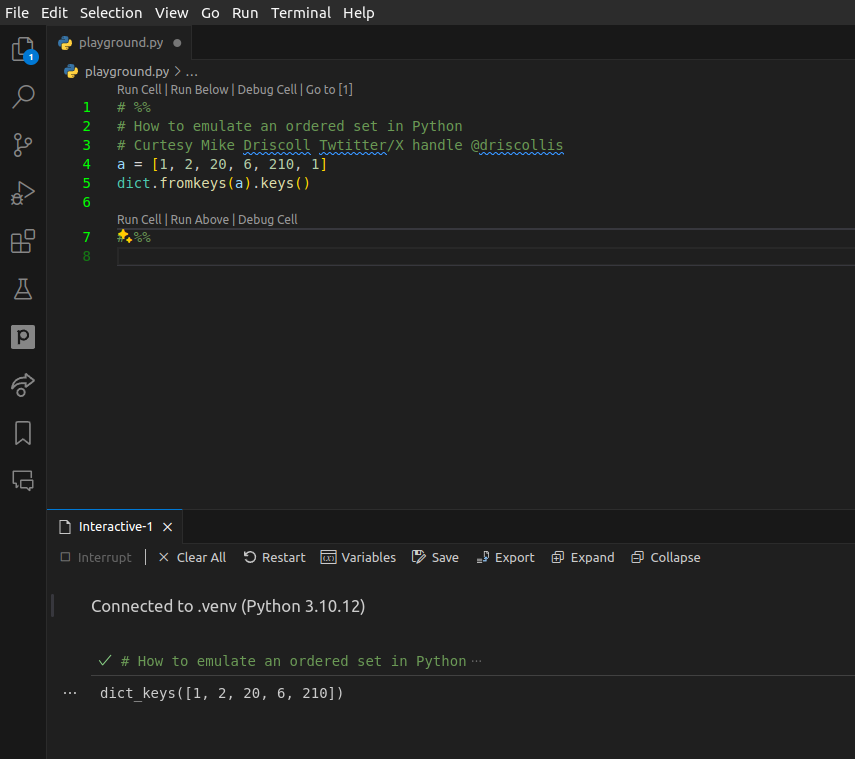Expand the breadcrumb ellipsis after playground.py

pos(190,72)
